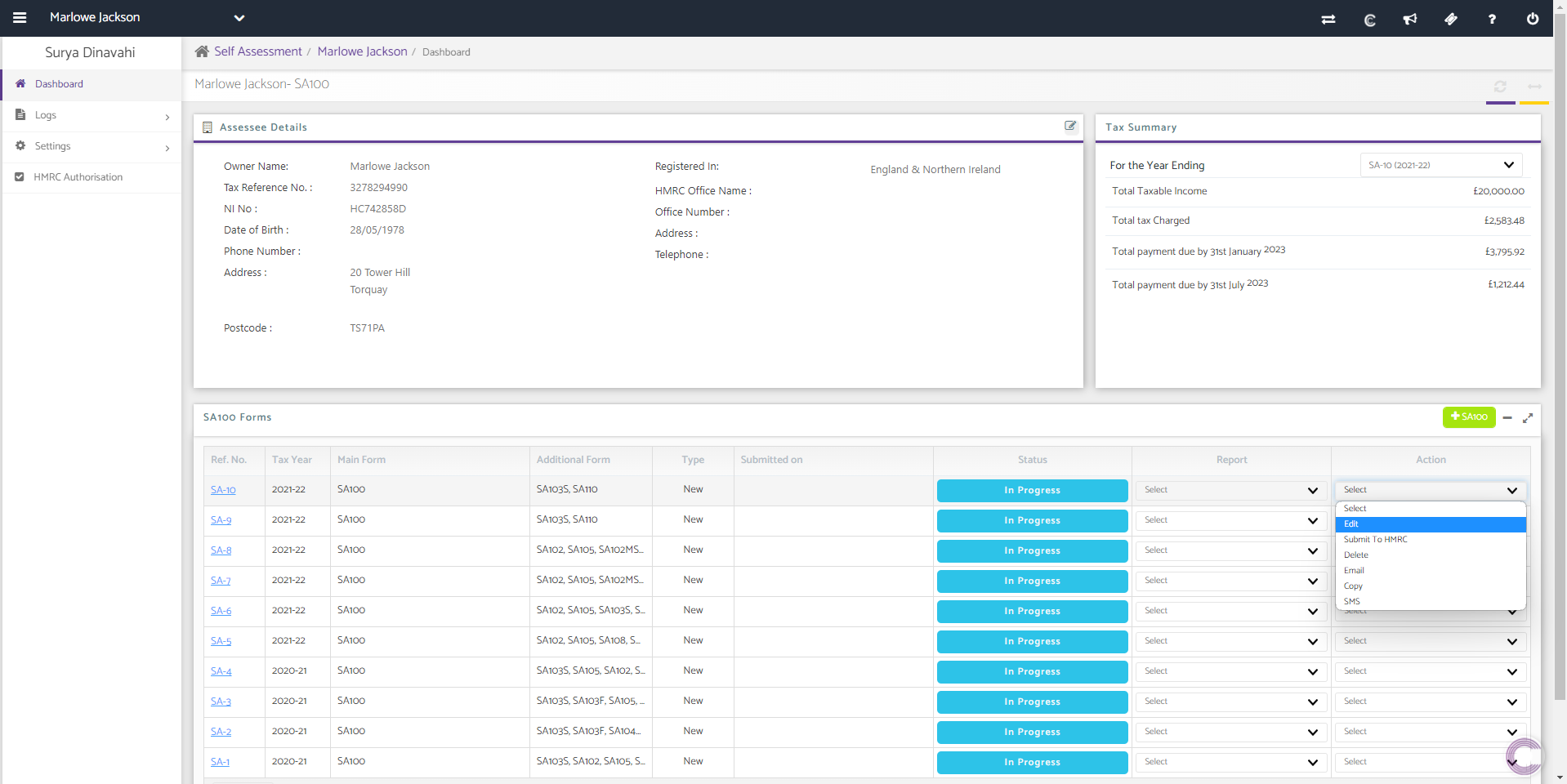This screenshot has width=1567, height=784.
Task: Sort by Status column header
Action: (1033, 460)
